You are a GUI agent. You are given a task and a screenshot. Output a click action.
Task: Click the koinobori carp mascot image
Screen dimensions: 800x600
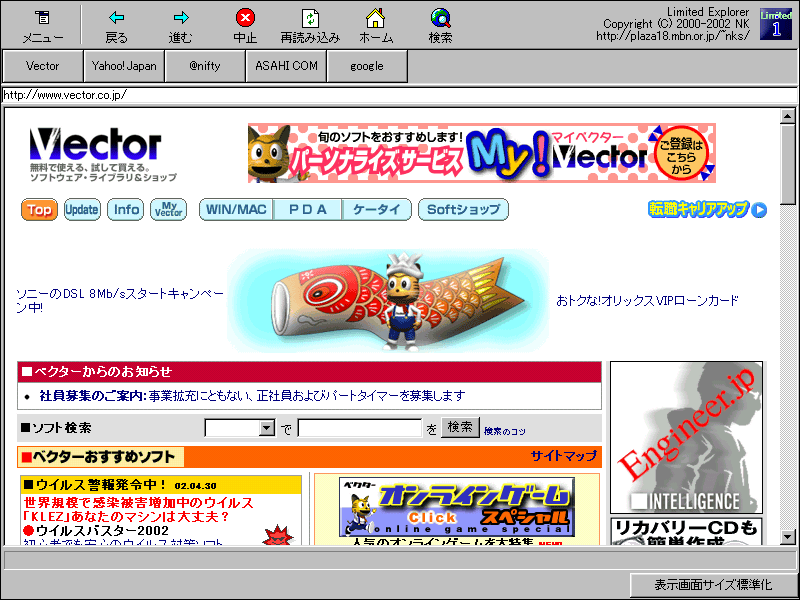click(388, 301)
